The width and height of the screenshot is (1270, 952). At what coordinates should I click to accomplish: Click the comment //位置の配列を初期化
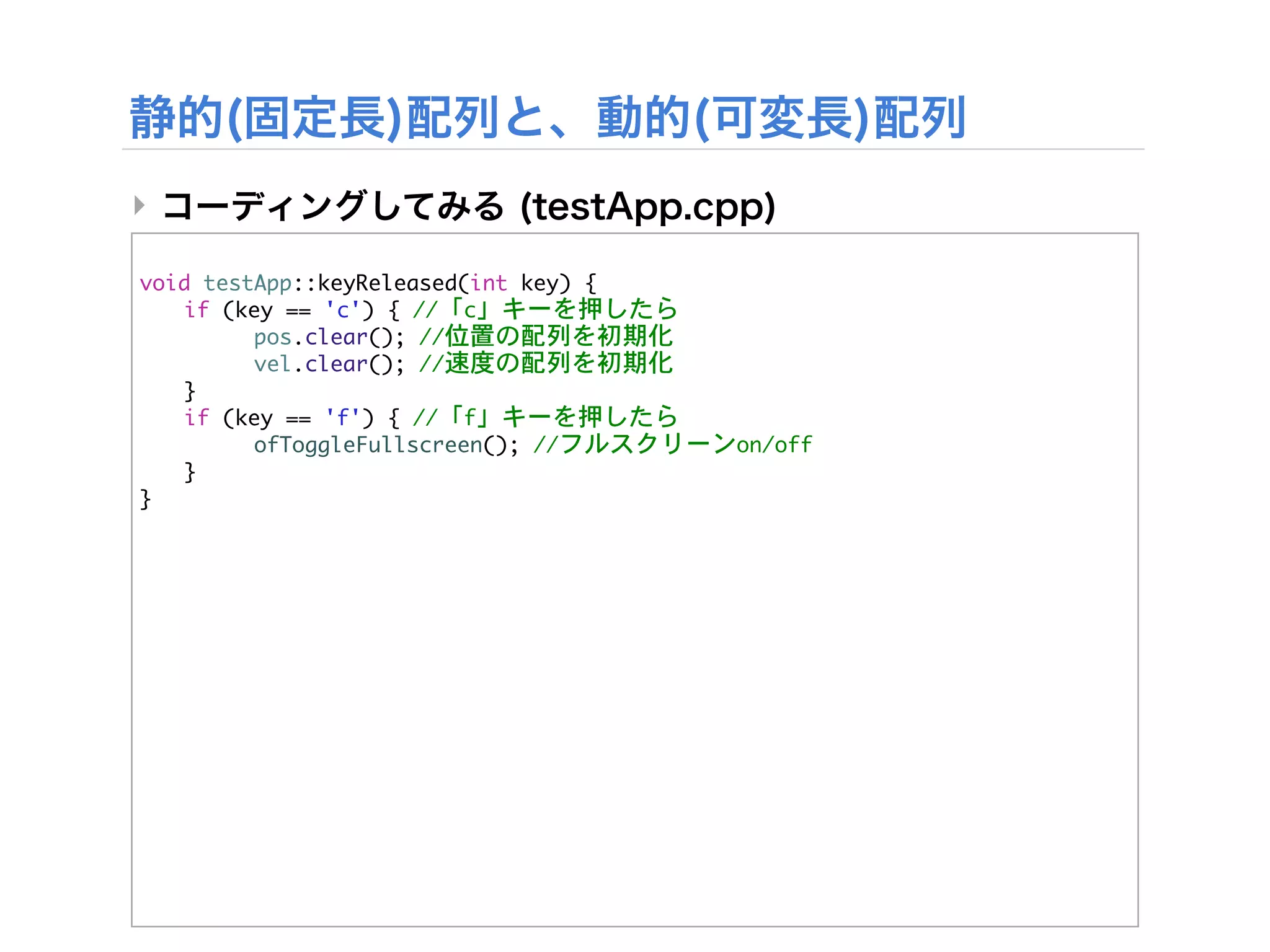coord(546,336)
